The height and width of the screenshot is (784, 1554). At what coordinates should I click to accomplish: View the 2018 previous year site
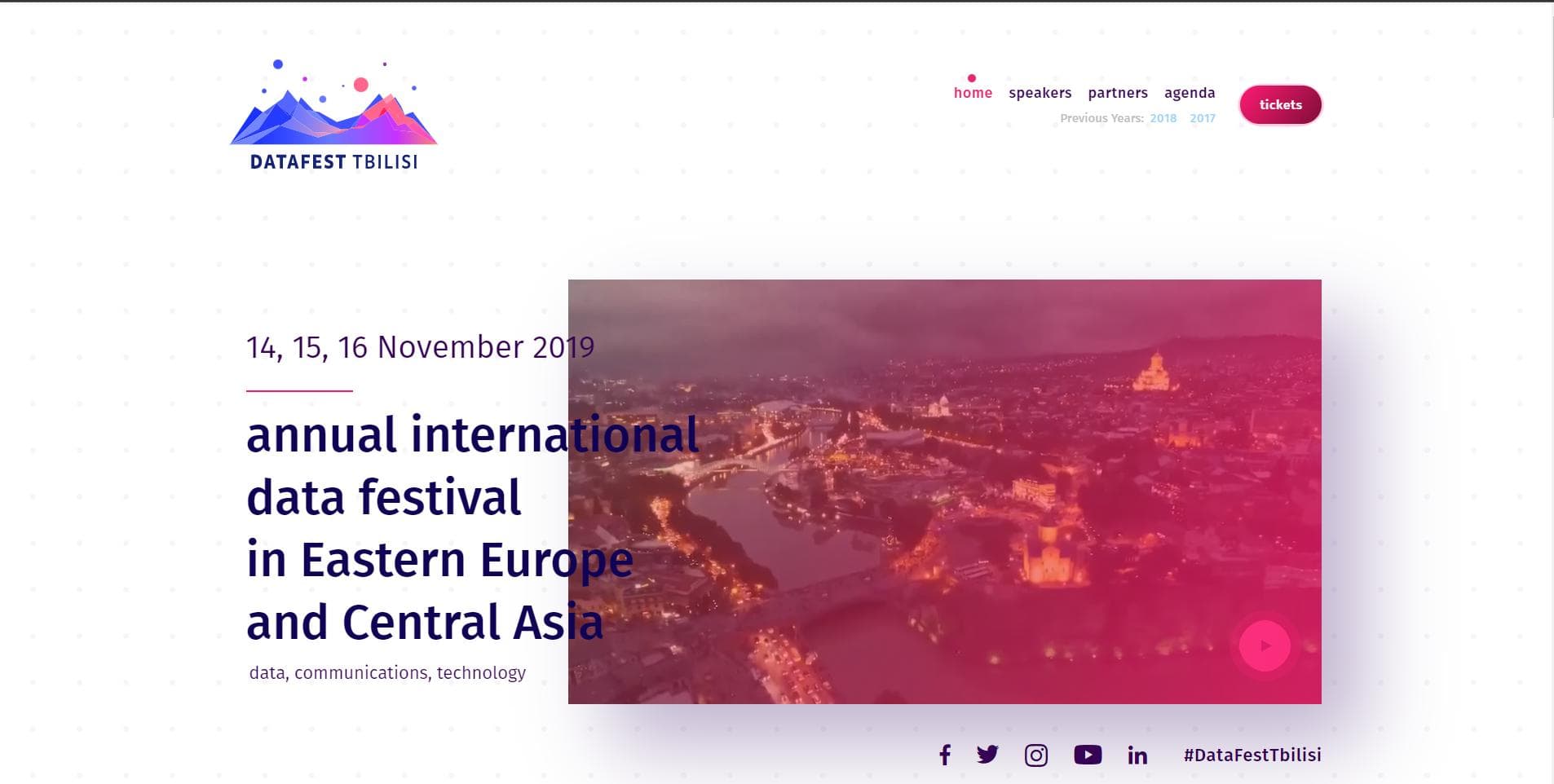pyautogui.click(x=1163, y=118)
